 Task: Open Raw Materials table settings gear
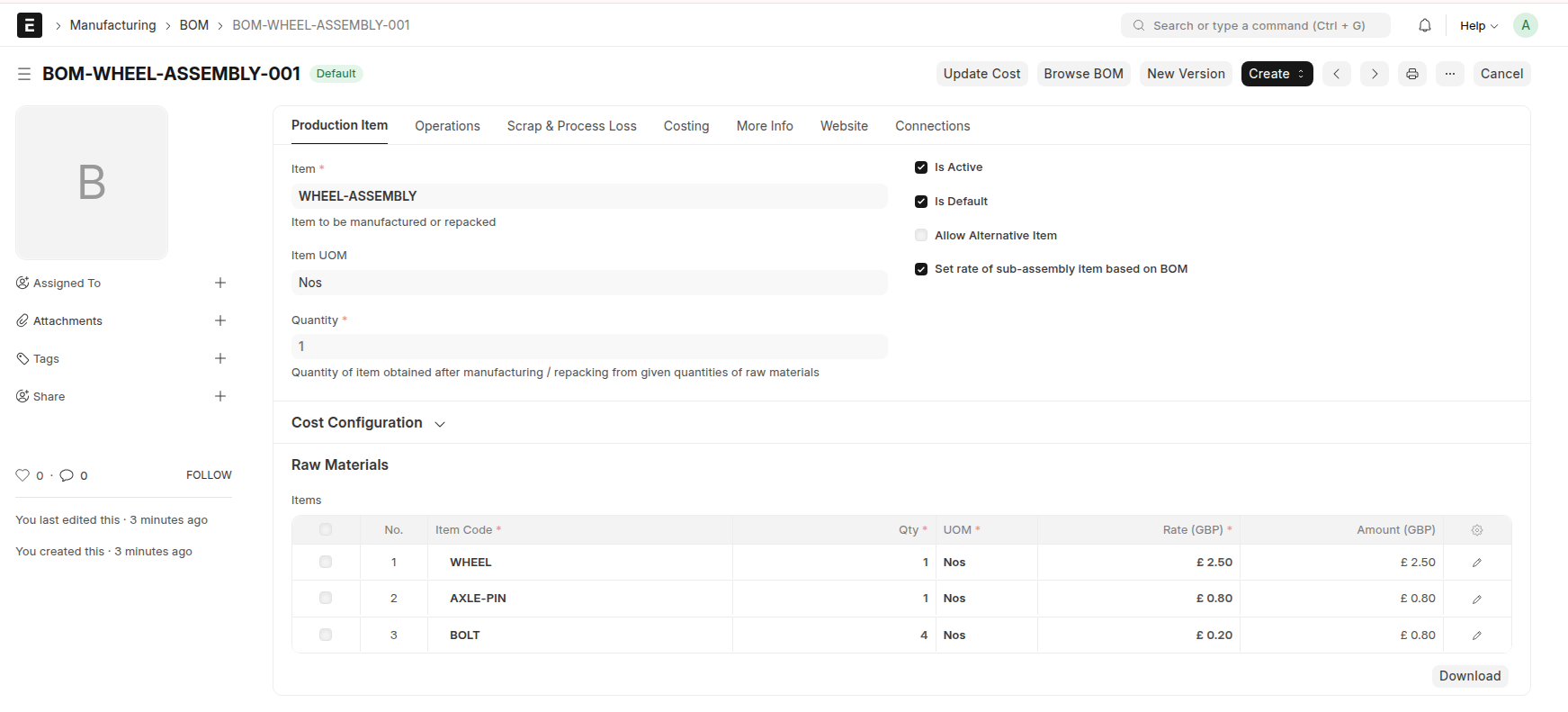[x=1476, y=530]
